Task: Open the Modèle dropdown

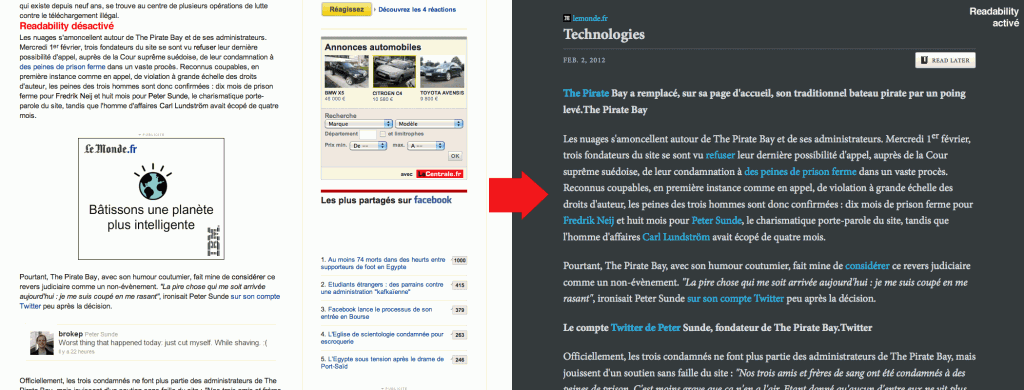Action: coord(429,123)
